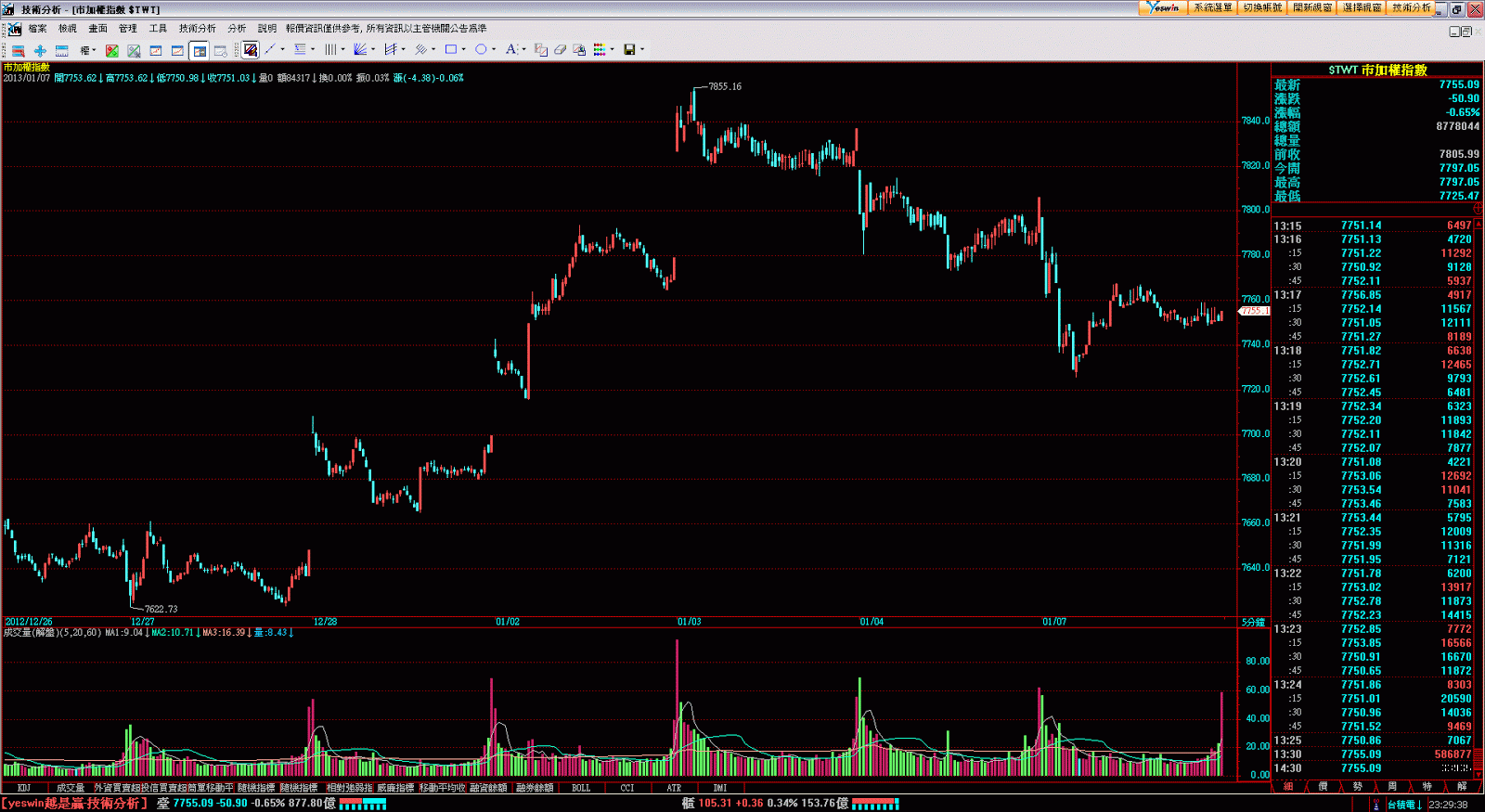Switch to the ATR indicator tab
1485x812 pixels.
point(674,788)
